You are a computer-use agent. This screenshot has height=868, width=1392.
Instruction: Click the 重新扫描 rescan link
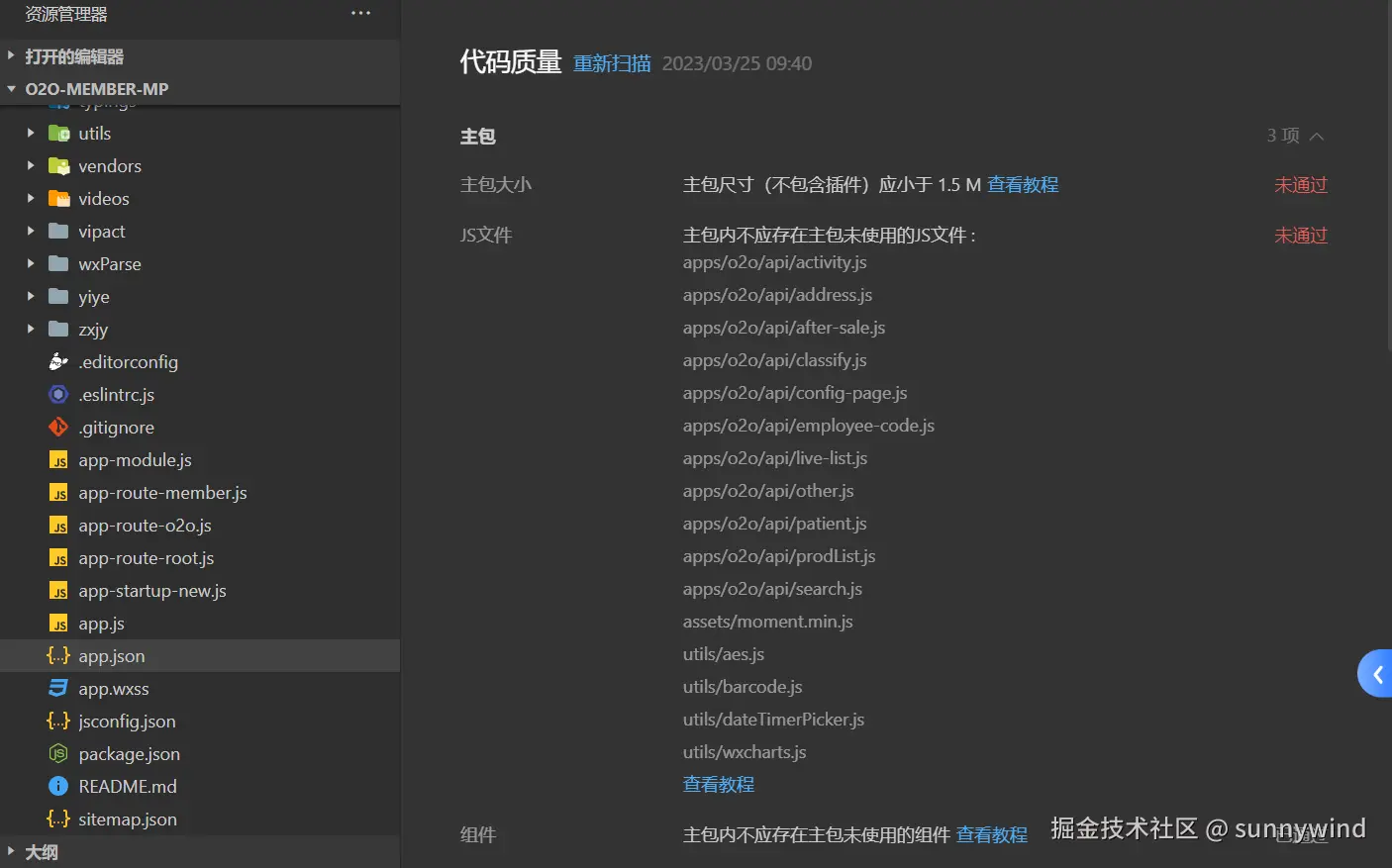point(611,62)
